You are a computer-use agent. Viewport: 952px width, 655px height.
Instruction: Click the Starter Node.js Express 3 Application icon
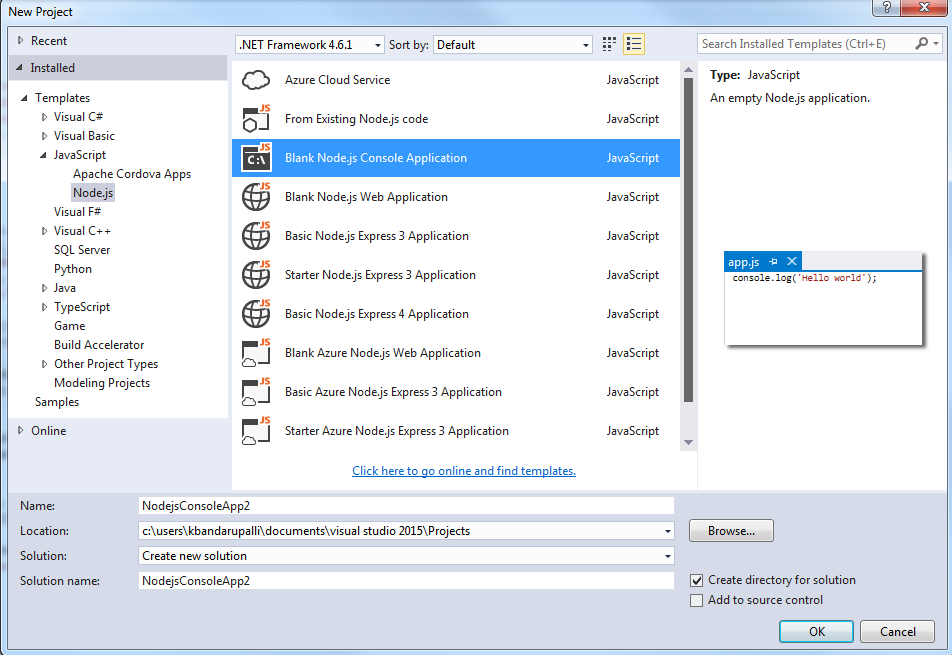coord(256,274)
